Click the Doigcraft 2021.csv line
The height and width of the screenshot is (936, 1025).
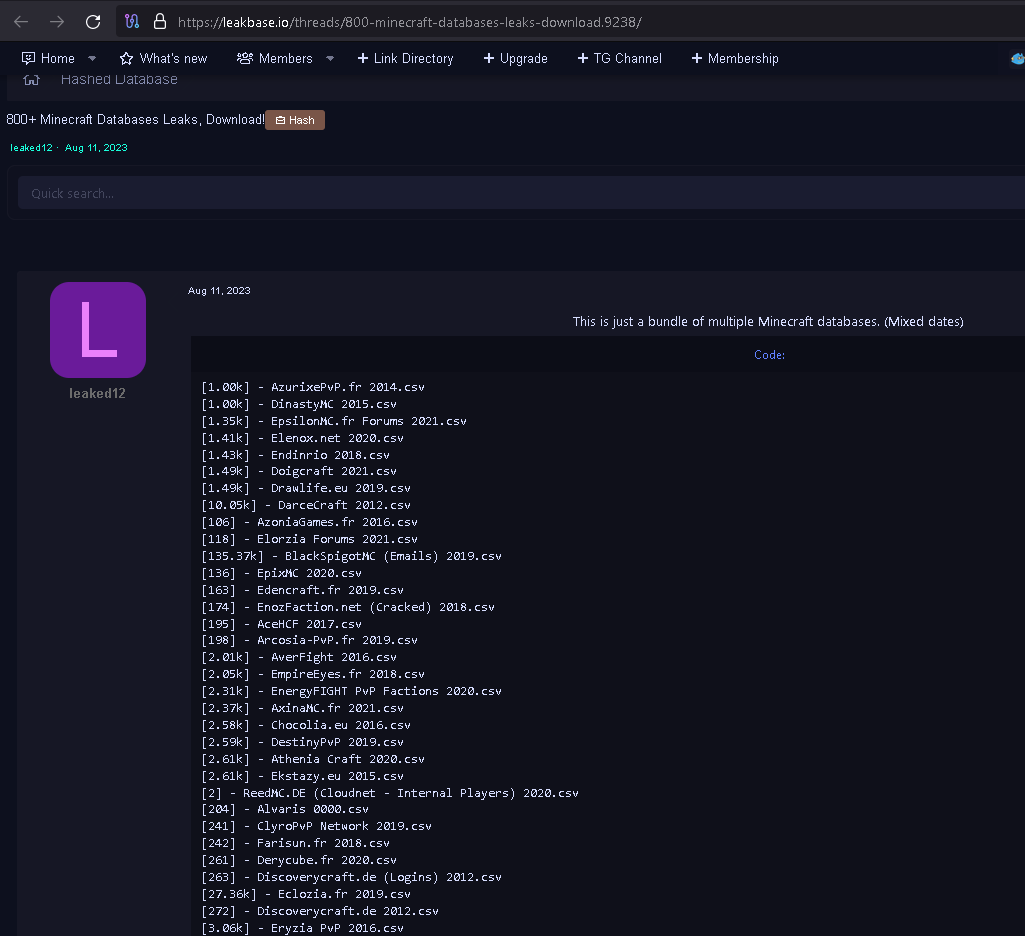pyautogui.click(x=299, y=471)
